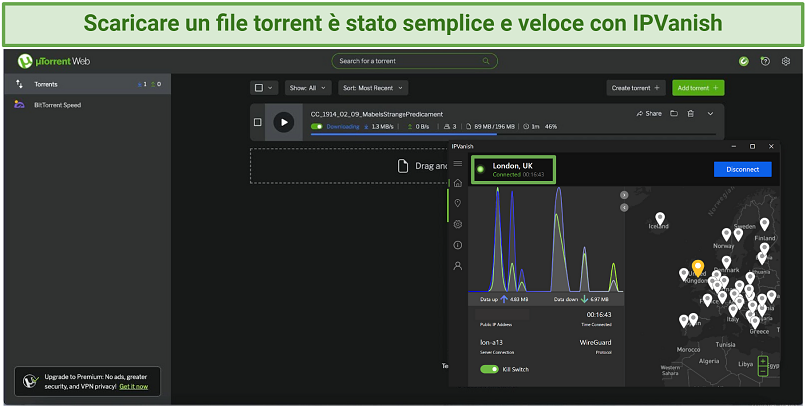
Task: Click the left arrow panel toggle
Action: click(624, 208)
